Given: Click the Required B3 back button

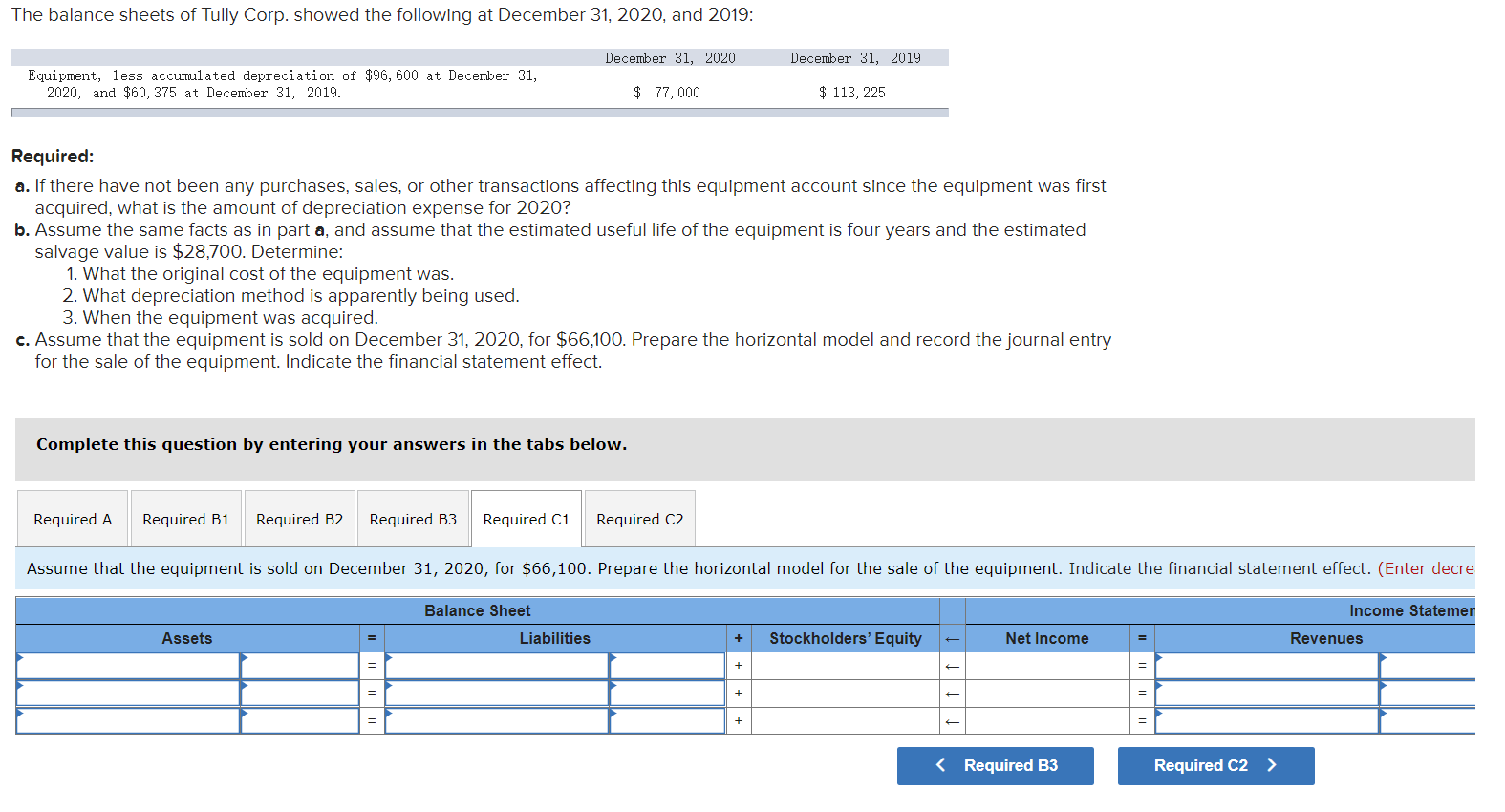Looking at the screenshot, I should coord(996,766).
